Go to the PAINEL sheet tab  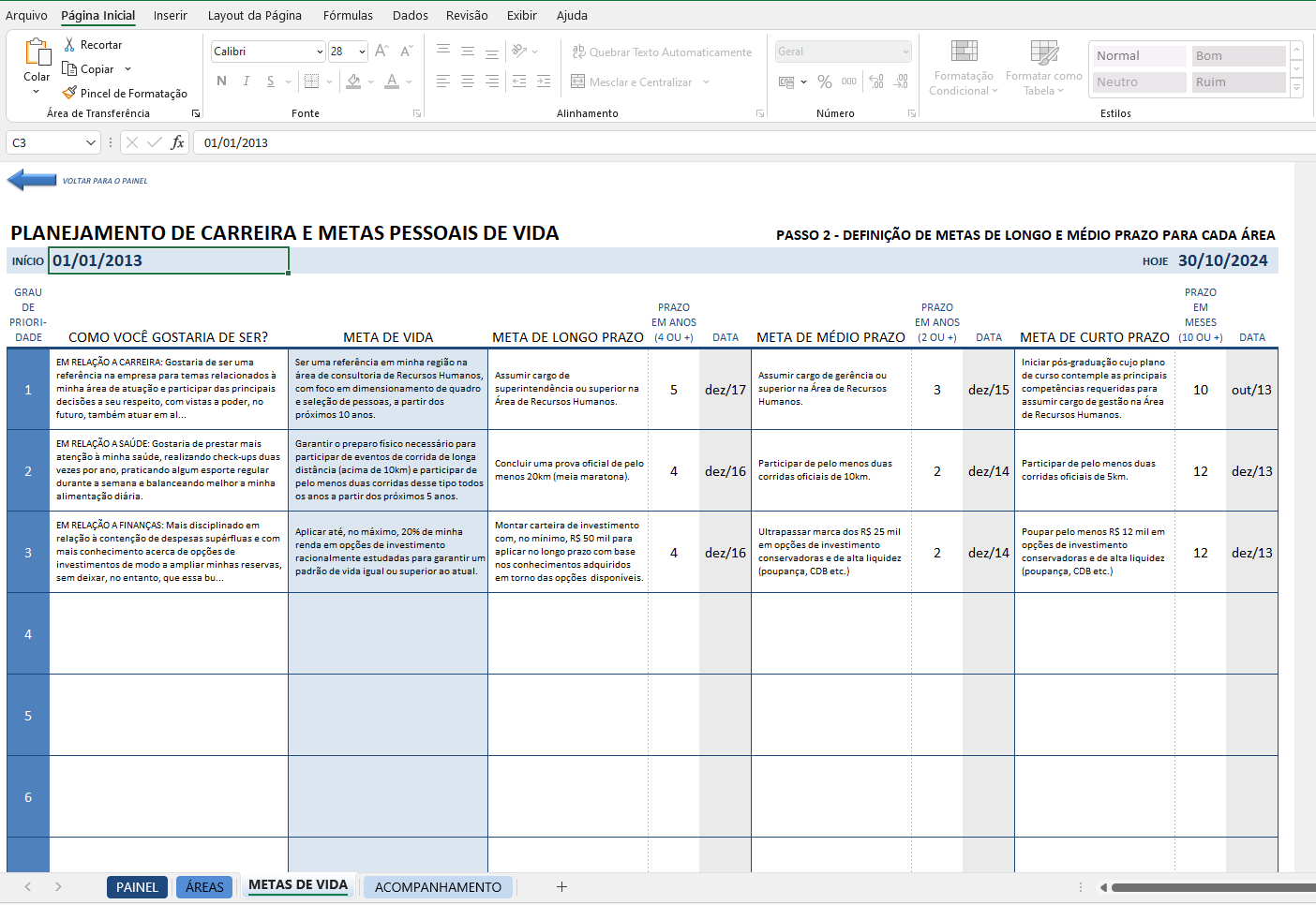pyautogui.click(x=137, y=887)
